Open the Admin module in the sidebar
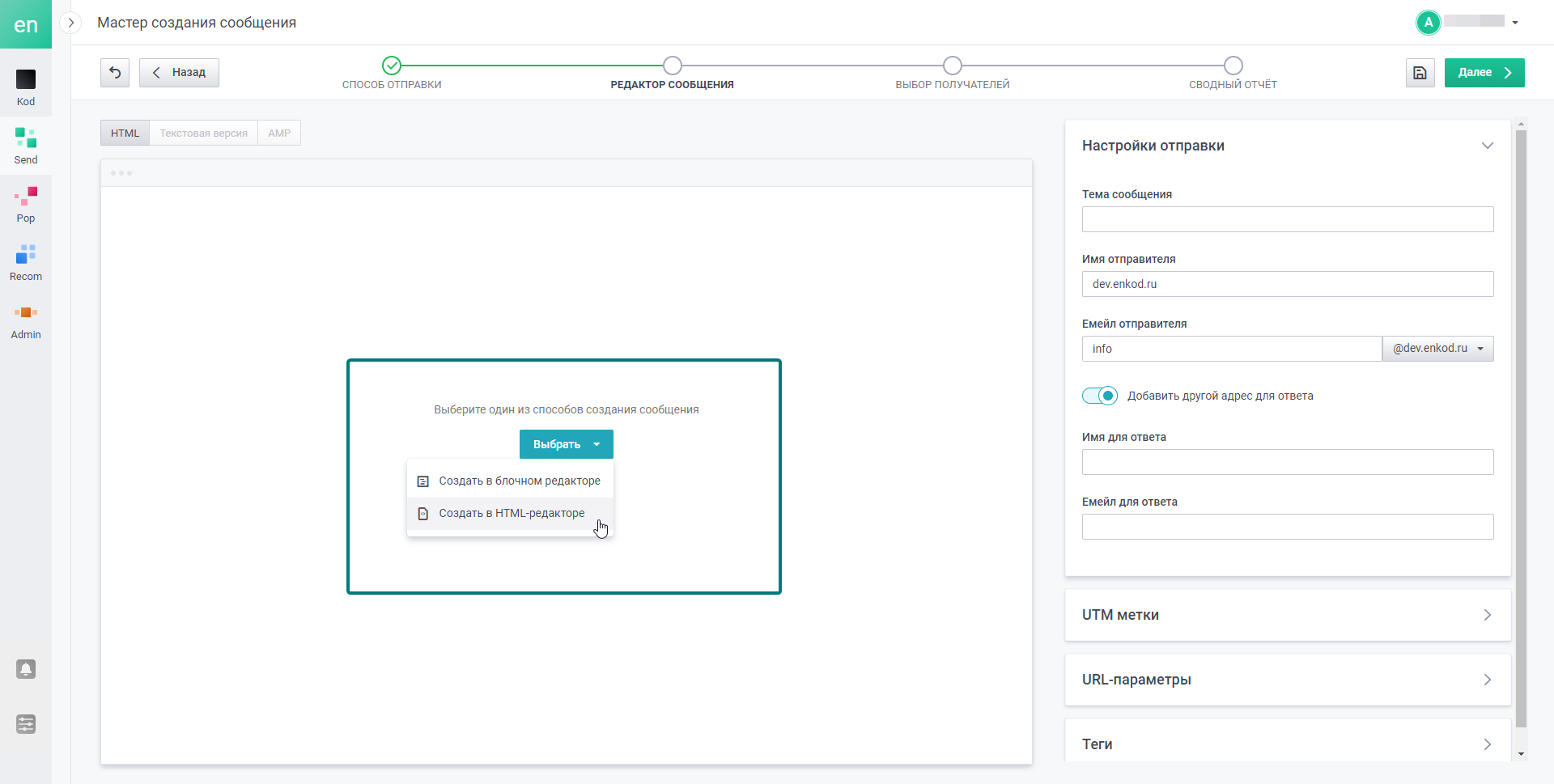The image size is (1554, 784). coord(26,321)
